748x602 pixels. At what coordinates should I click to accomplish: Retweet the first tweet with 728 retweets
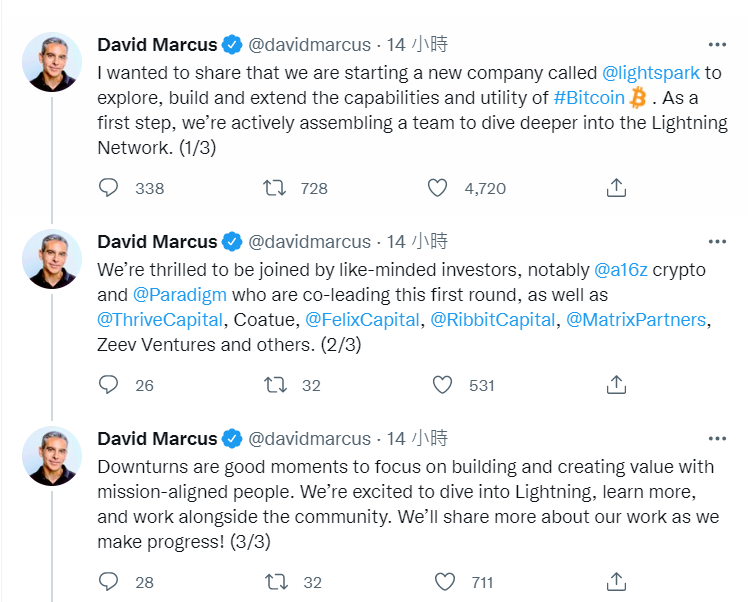tap(273, 187)
